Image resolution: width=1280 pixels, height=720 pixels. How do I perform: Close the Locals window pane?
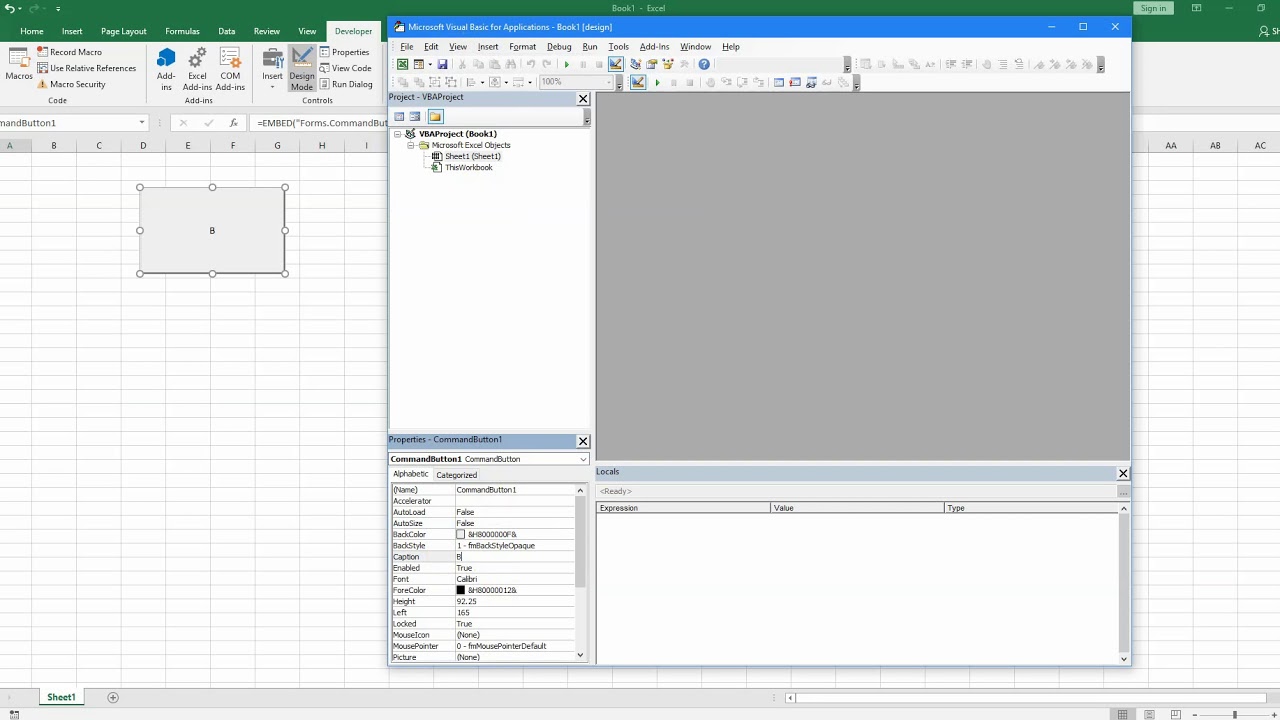click(x=1123, y=473)
